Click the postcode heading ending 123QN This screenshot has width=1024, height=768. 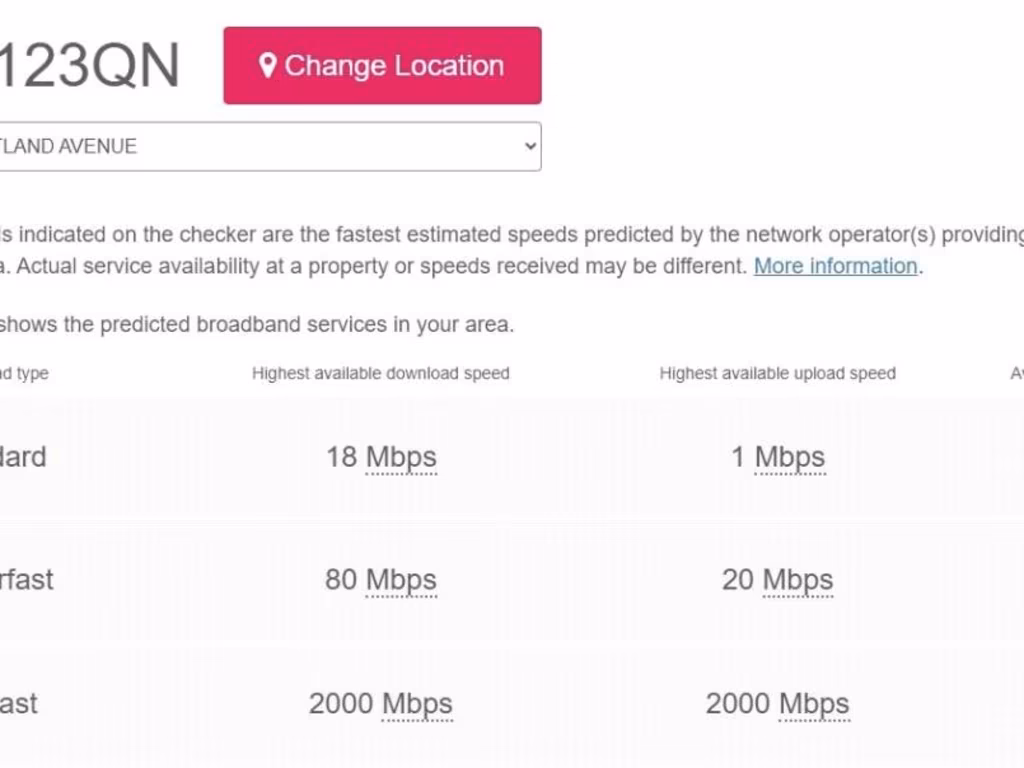[90, 67]
